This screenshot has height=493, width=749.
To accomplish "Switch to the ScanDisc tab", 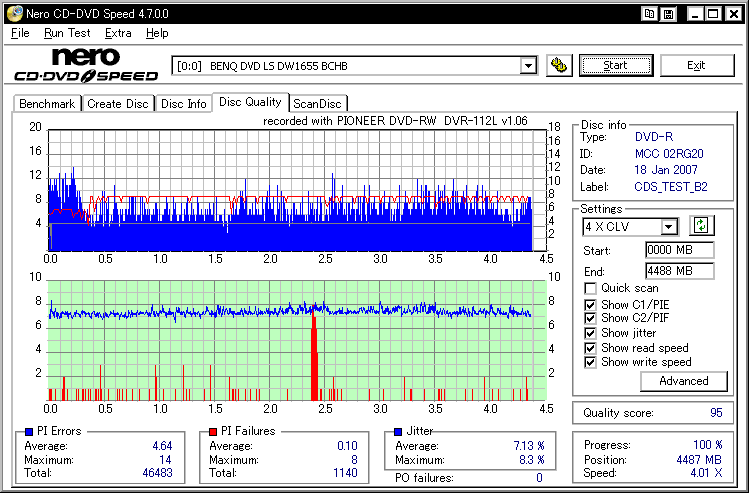I will 317,104.
